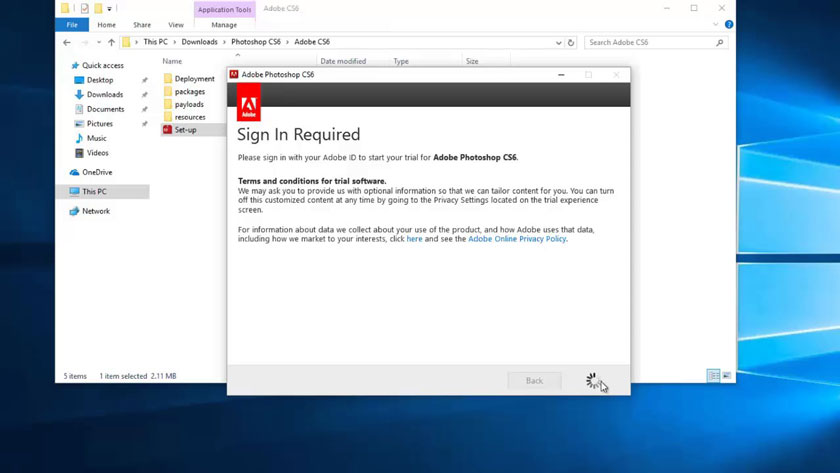
Task: Click the Downloads blue arrow icon in sidebar
Action: pyautogui.click(x=79, y=94)
